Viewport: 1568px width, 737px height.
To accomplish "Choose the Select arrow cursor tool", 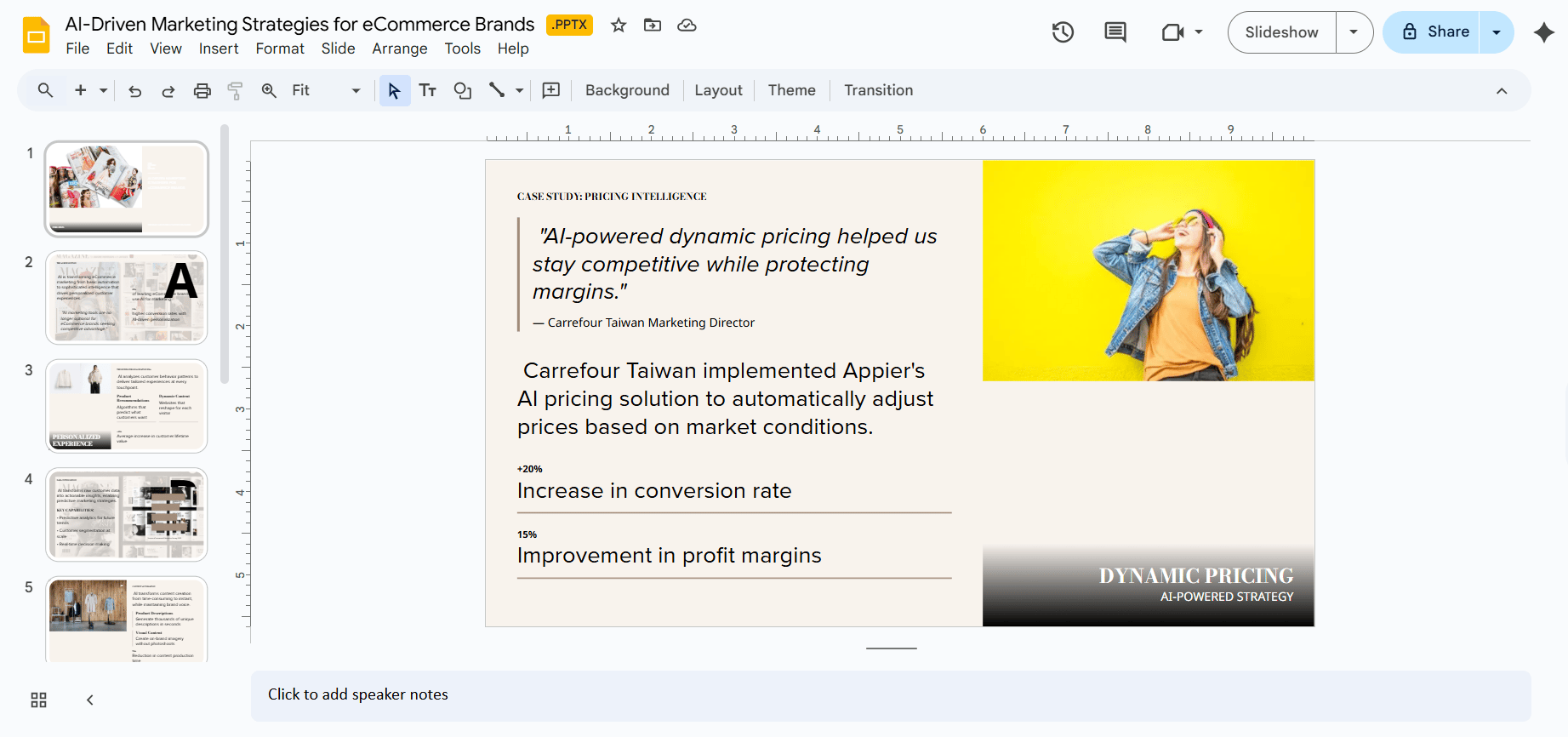I will pyautogui.click(x=394, y=90).
